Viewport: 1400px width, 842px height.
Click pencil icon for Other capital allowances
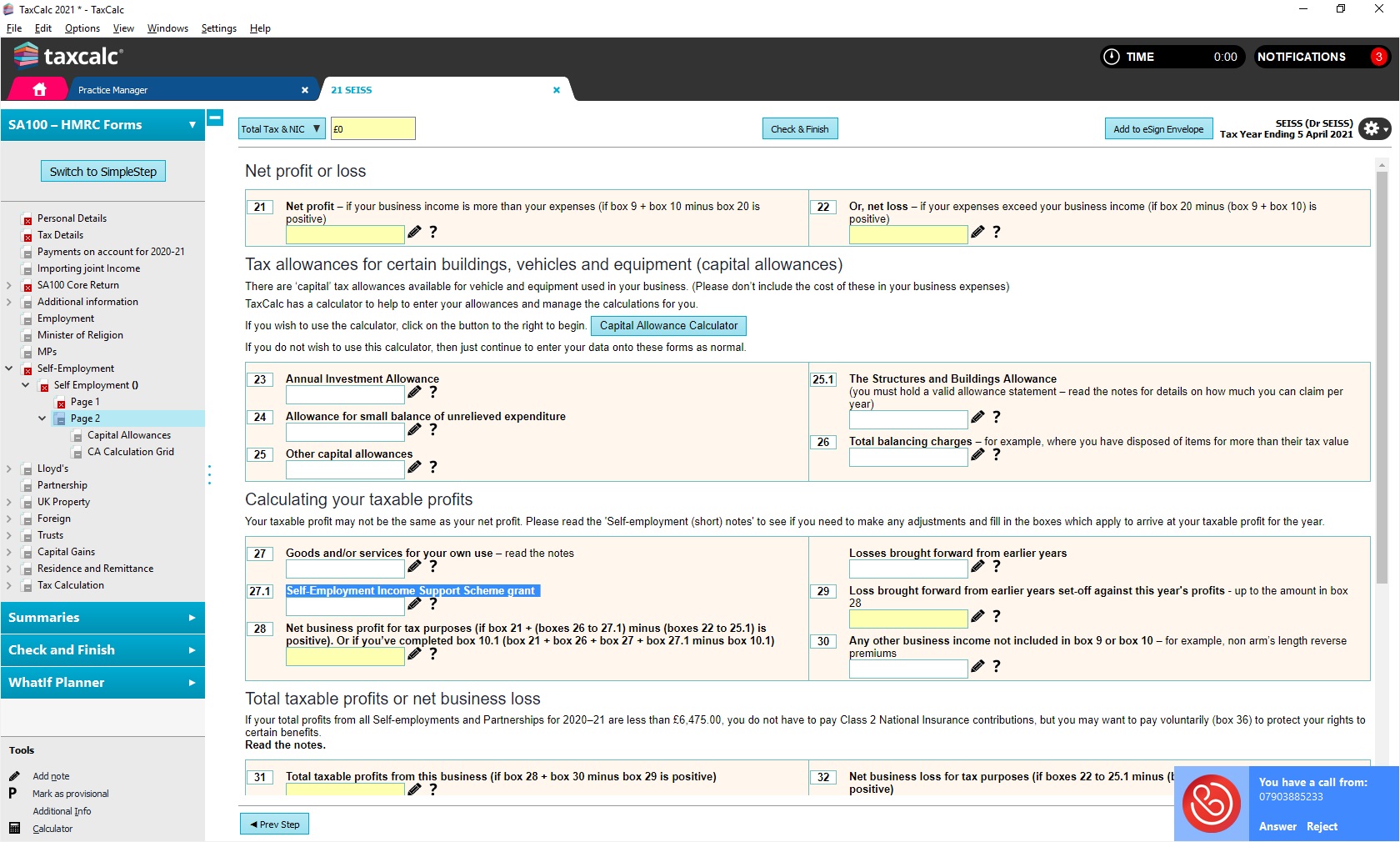[x=414, y=467]
